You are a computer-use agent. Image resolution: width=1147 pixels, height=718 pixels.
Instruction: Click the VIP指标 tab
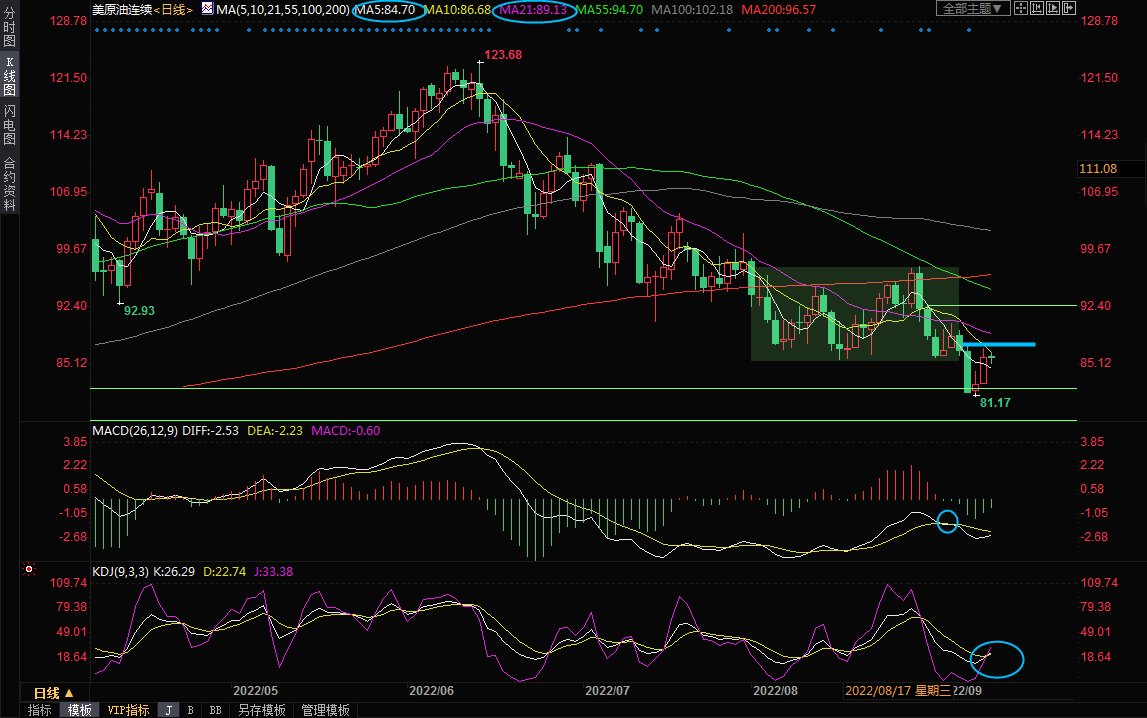click(x=128, y=710)
